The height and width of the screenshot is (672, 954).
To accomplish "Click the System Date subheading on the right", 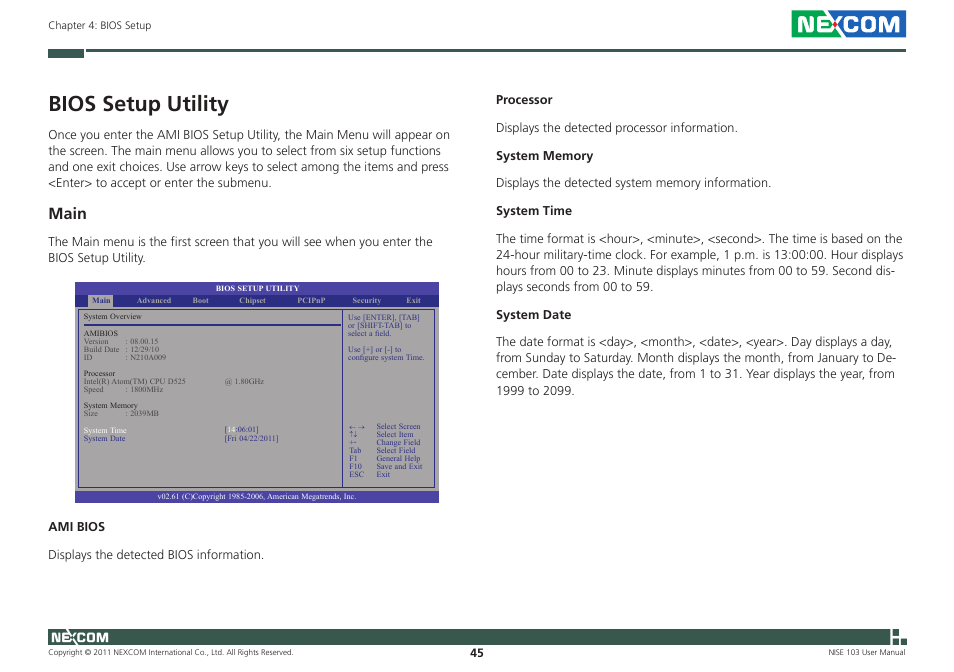I will 534,315.
